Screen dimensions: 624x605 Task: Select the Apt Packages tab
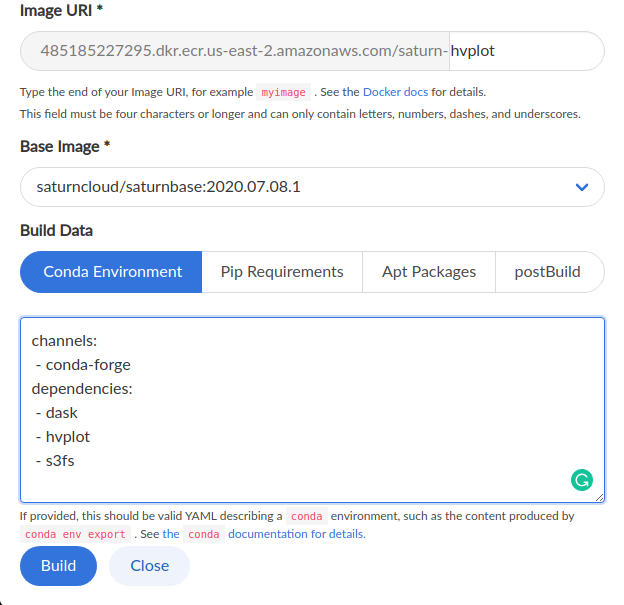click(x=429, y=272)
